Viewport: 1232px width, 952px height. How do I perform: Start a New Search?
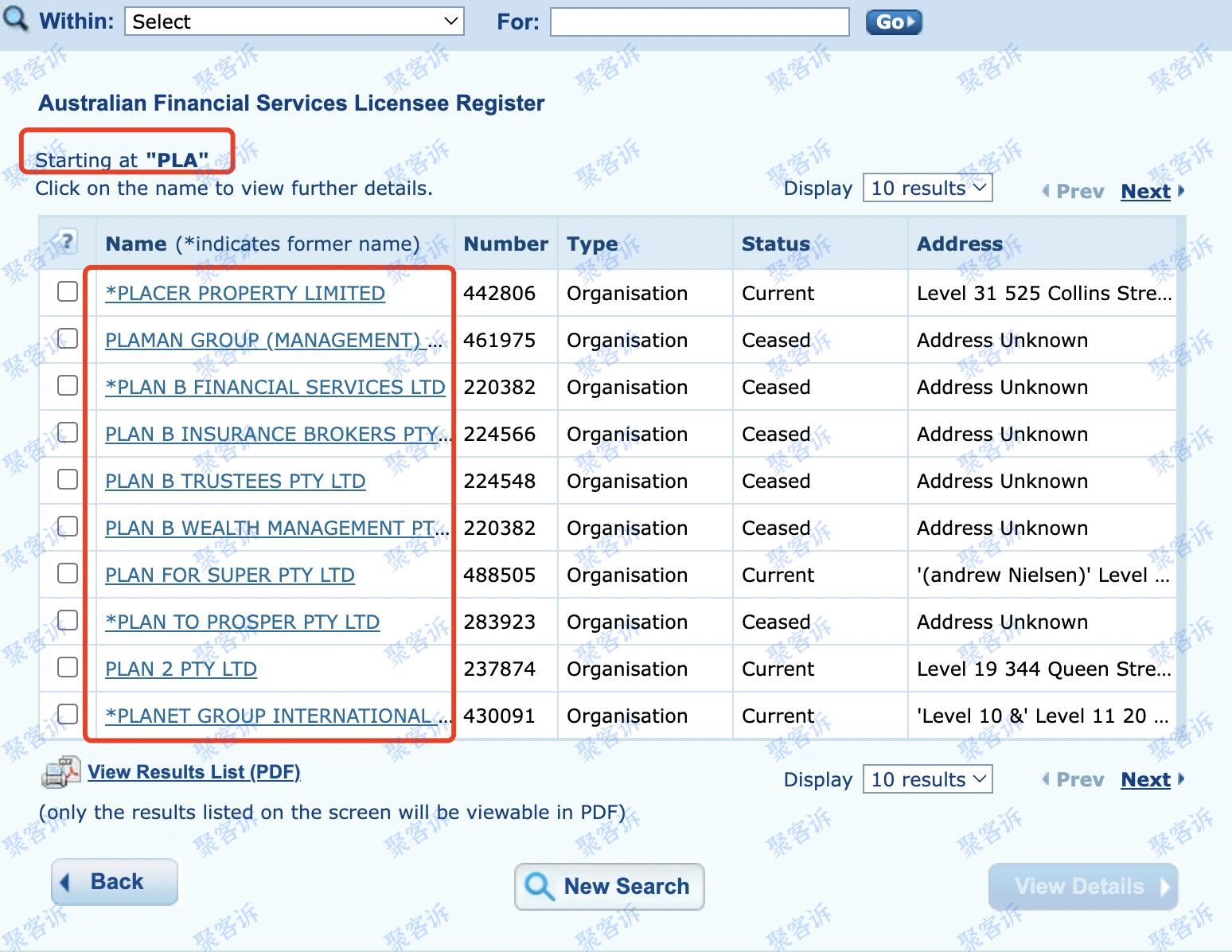pos(610,887)
